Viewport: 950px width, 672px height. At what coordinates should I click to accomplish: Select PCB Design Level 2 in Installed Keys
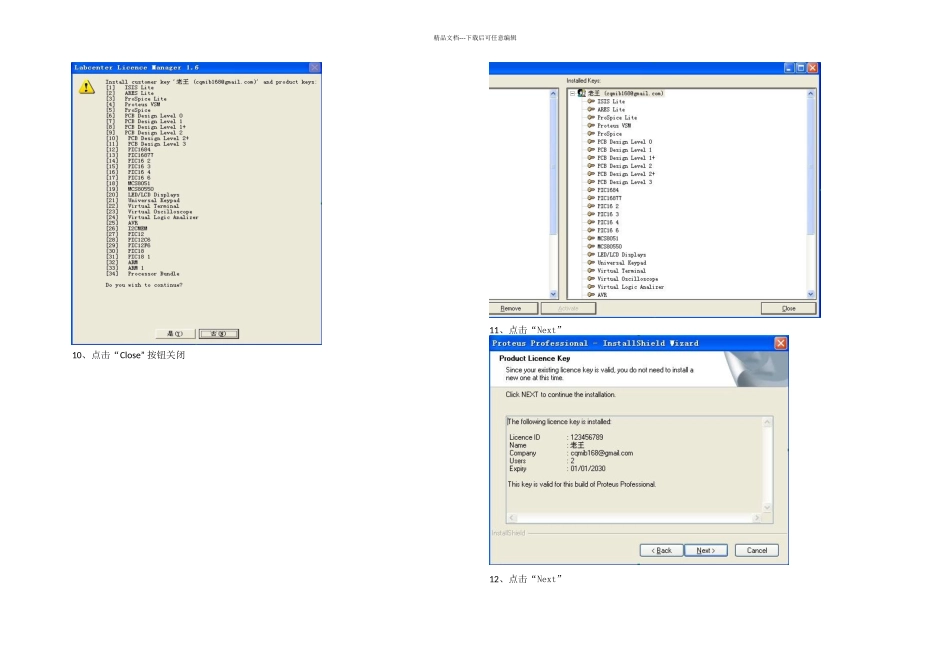pyautogui.click(x=625, y=166)
